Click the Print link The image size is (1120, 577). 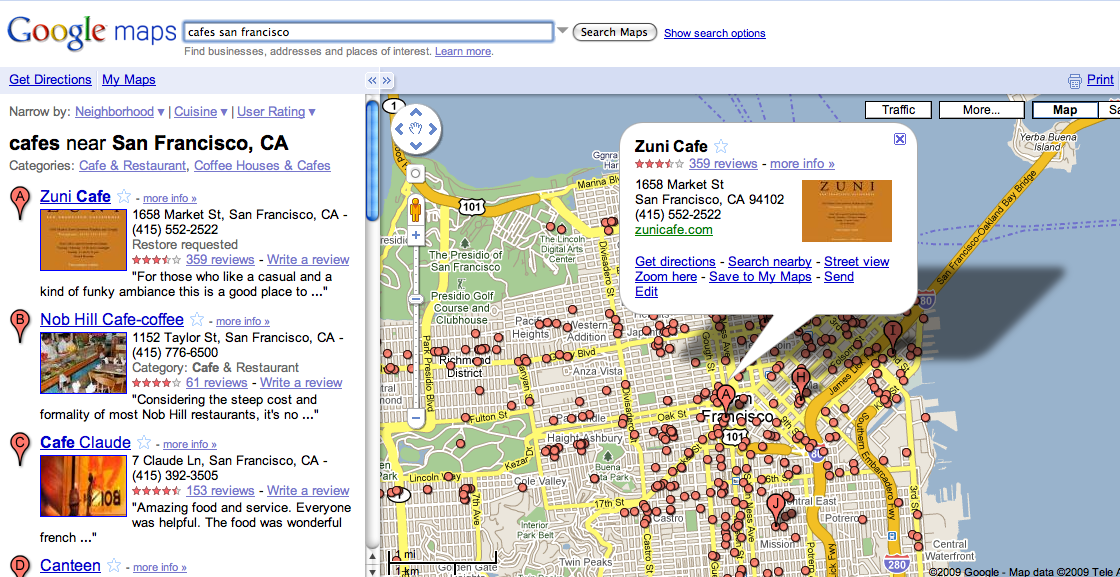1100,80
